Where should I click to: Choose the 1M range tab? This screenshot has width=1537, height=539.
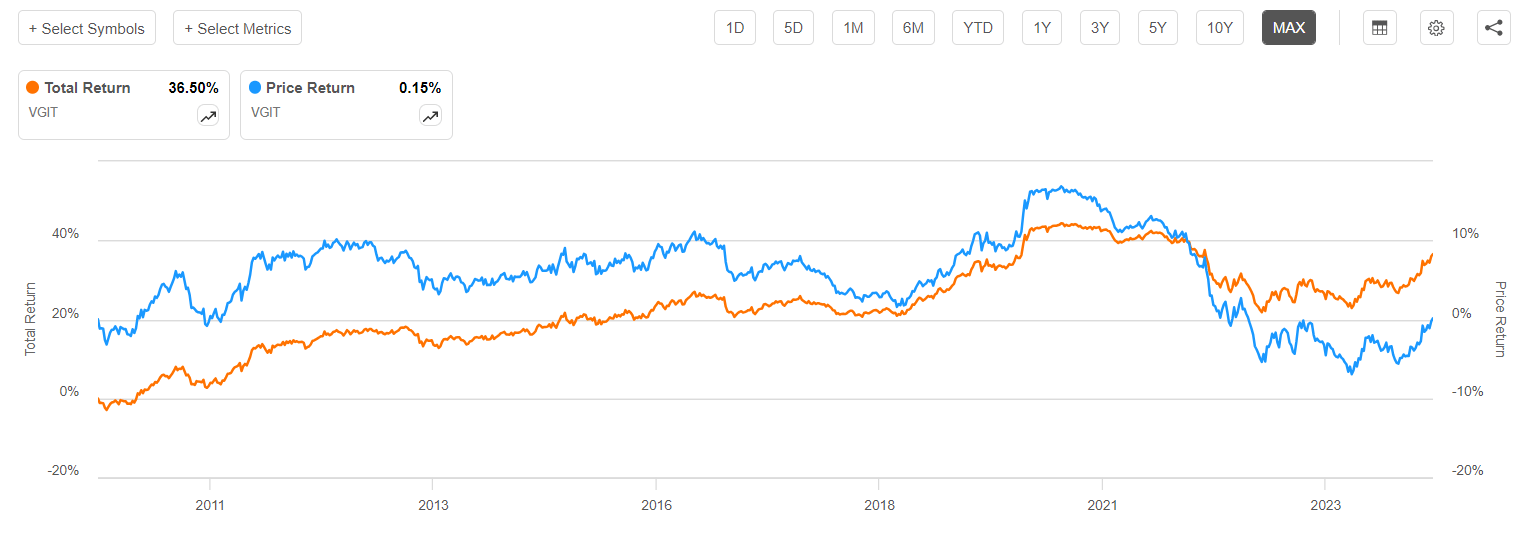[853, 28]
